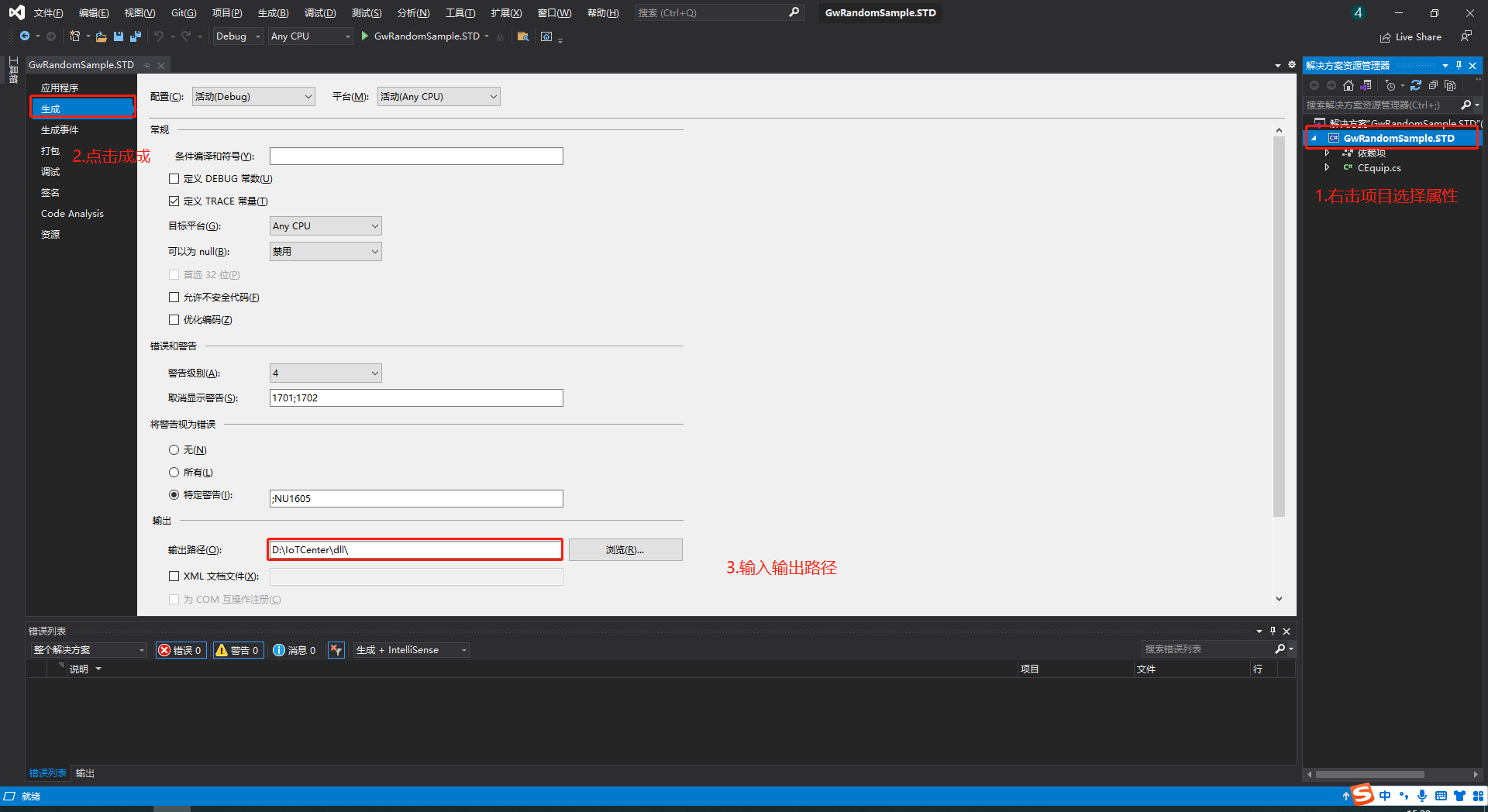
Task: Start debugging with the green play icon
Action: click(x=364, y=36)
